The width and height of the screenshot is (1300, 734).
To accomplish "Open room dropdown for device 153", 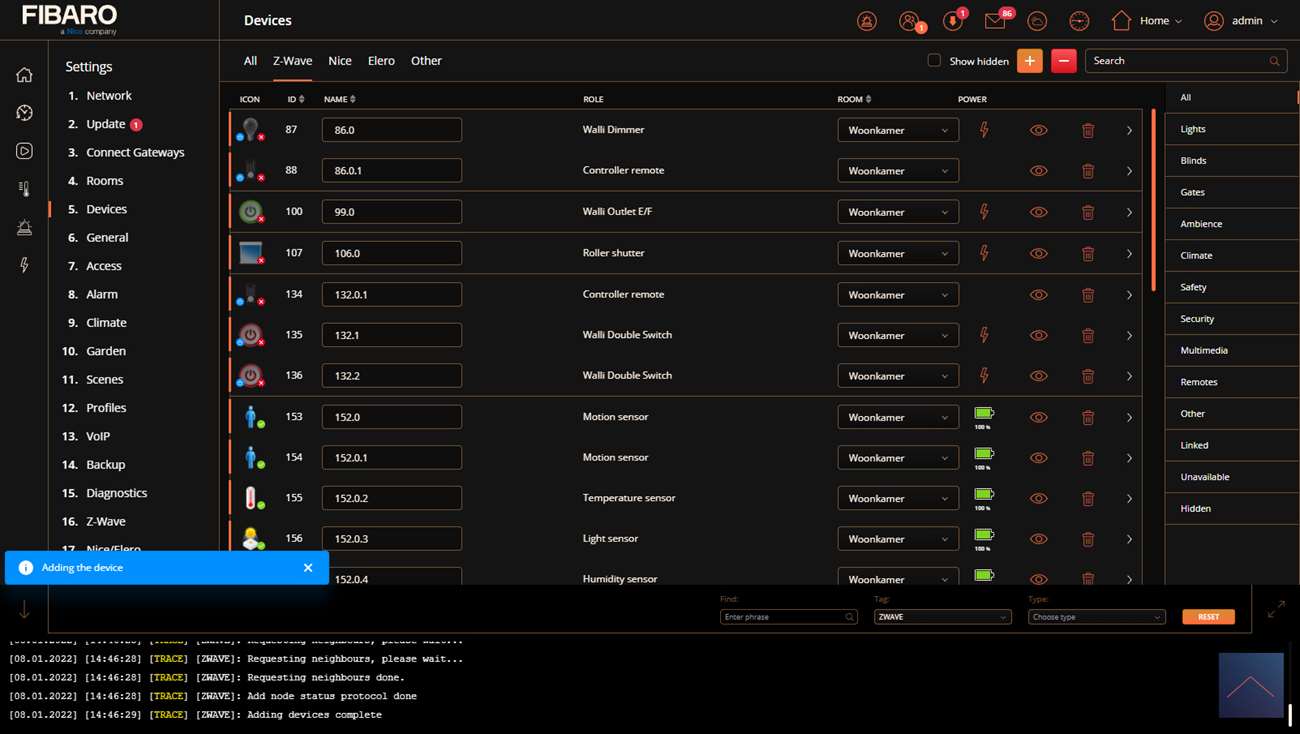I will 897,417.
